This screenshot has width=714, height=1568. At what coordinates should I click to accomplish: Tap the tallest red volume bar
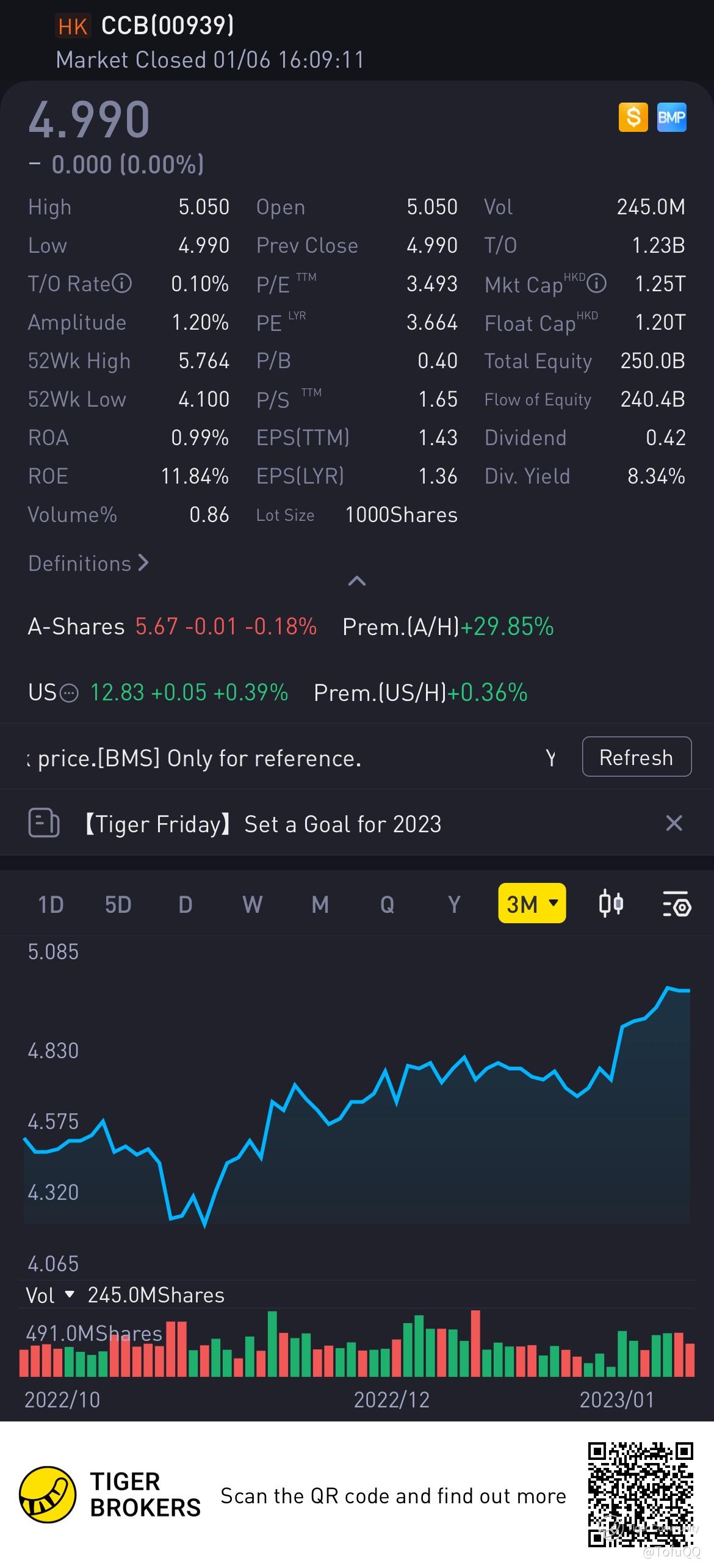[476, 1344]
